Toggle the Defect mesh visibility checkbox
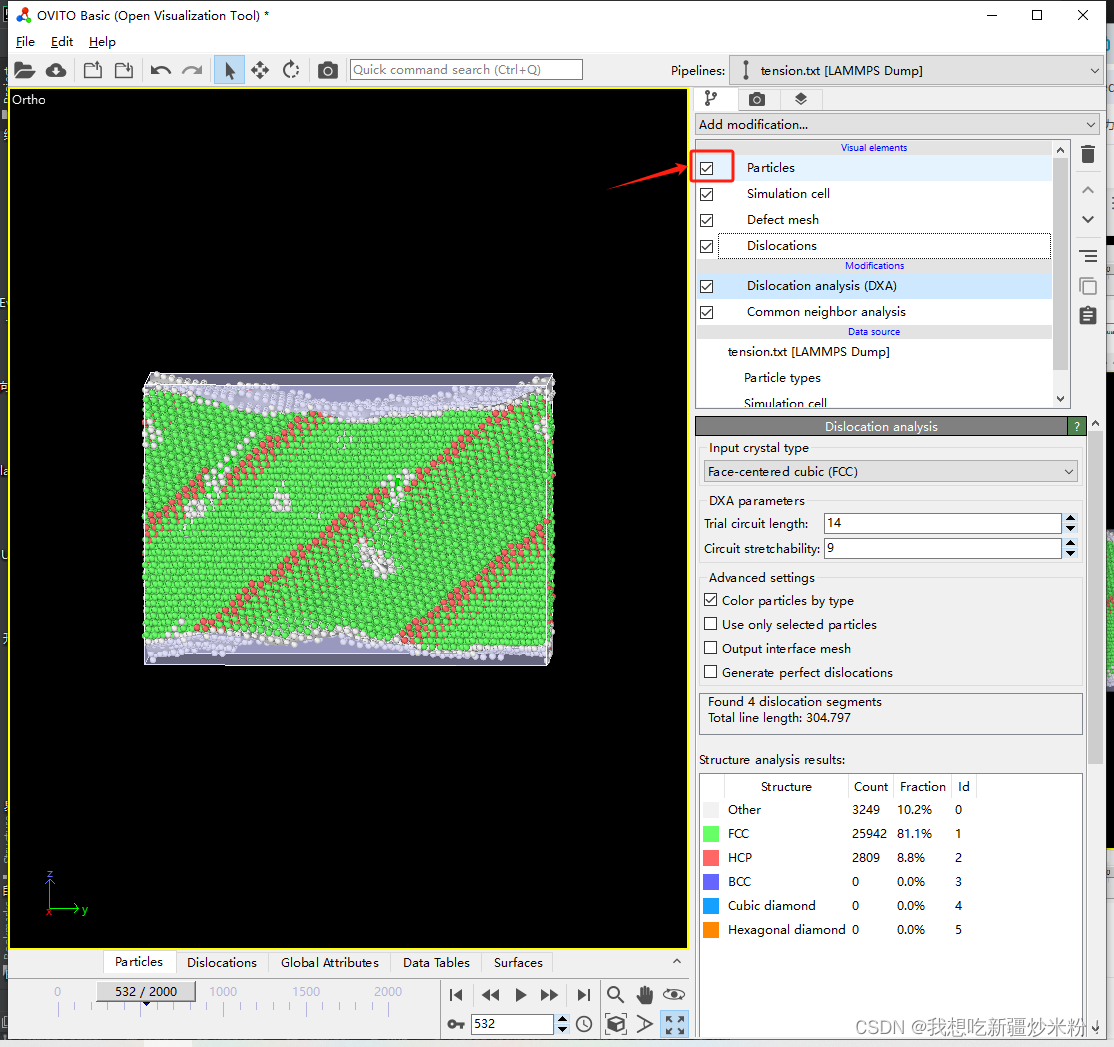The image size is (1114, 1047). point(706,220)
